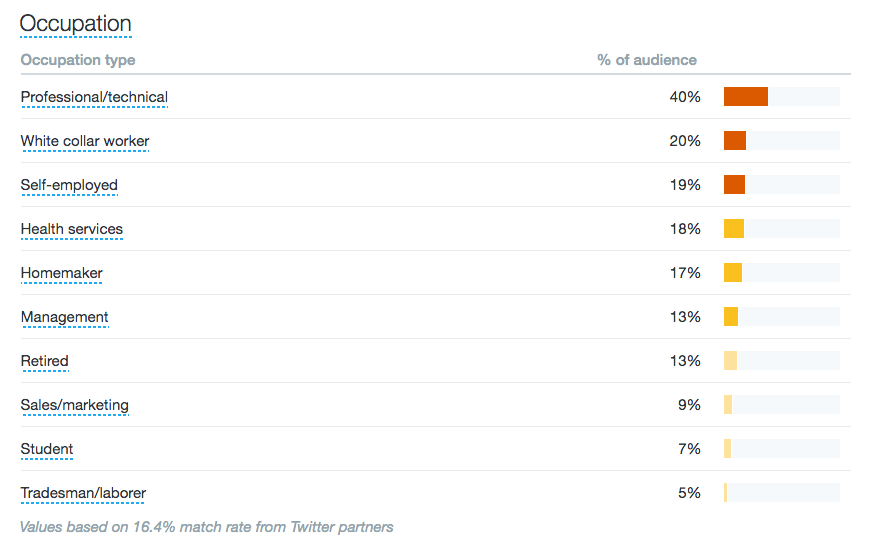Click the Management occupation link
871x550 pixels.
(65, 317)
